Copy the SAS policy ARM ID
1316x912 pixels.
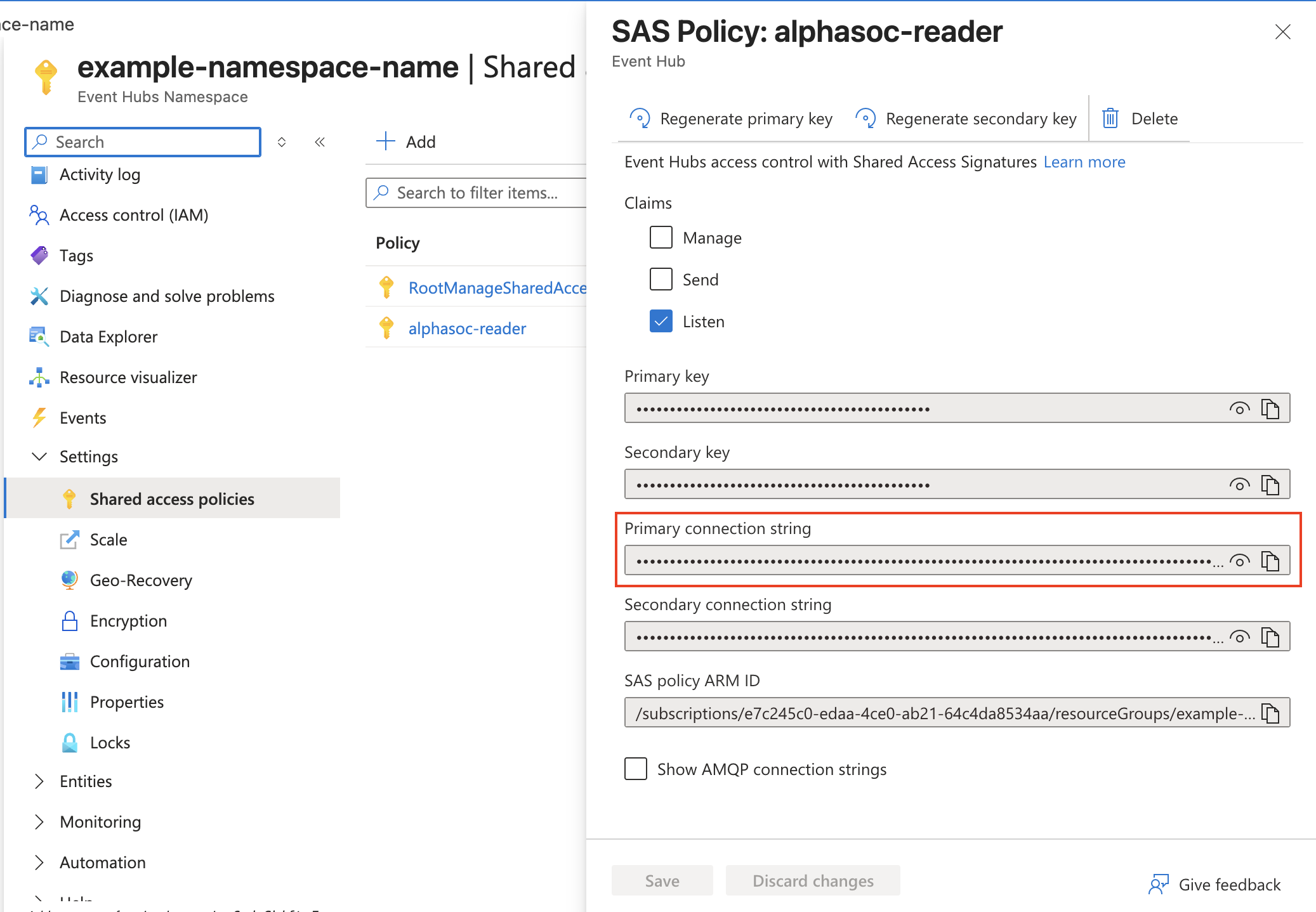(1270, 713)
